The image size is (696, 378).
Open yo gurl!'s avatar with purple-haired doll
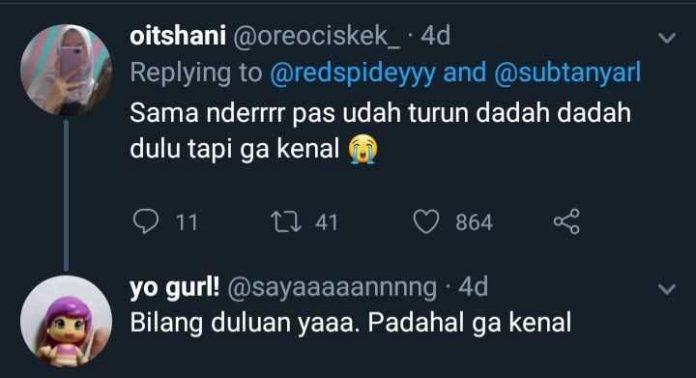(66, 321)
